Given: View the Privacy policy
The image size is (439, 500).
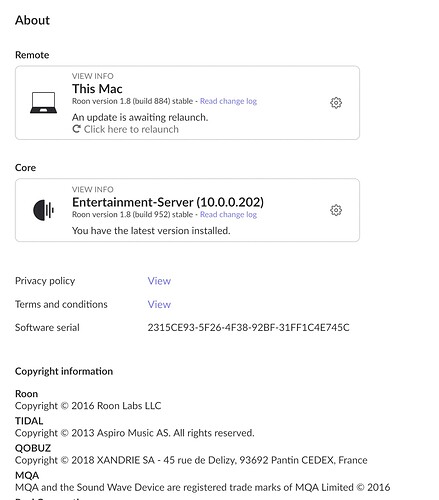Looking at the screenshot, I should (159, 281).
